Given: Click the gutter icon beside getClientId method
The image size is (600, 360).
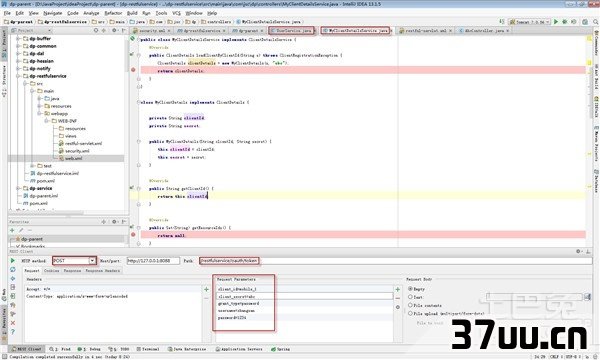Looking at the screenshot, I should point(132,188).
